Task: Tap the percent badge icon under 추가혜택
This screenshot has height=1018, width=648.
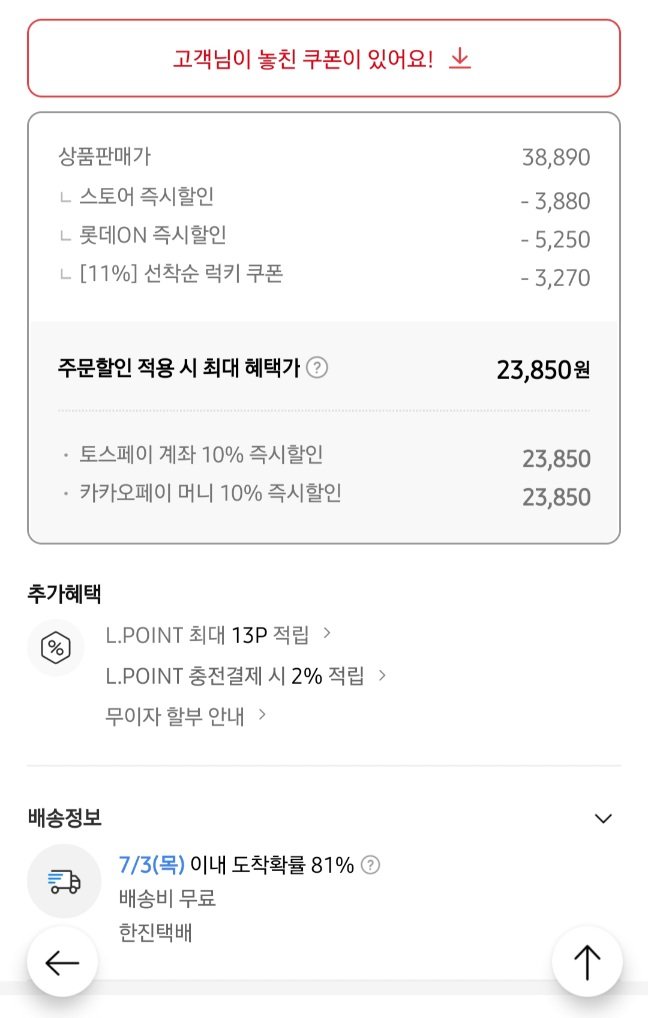Action: [55, 647]
